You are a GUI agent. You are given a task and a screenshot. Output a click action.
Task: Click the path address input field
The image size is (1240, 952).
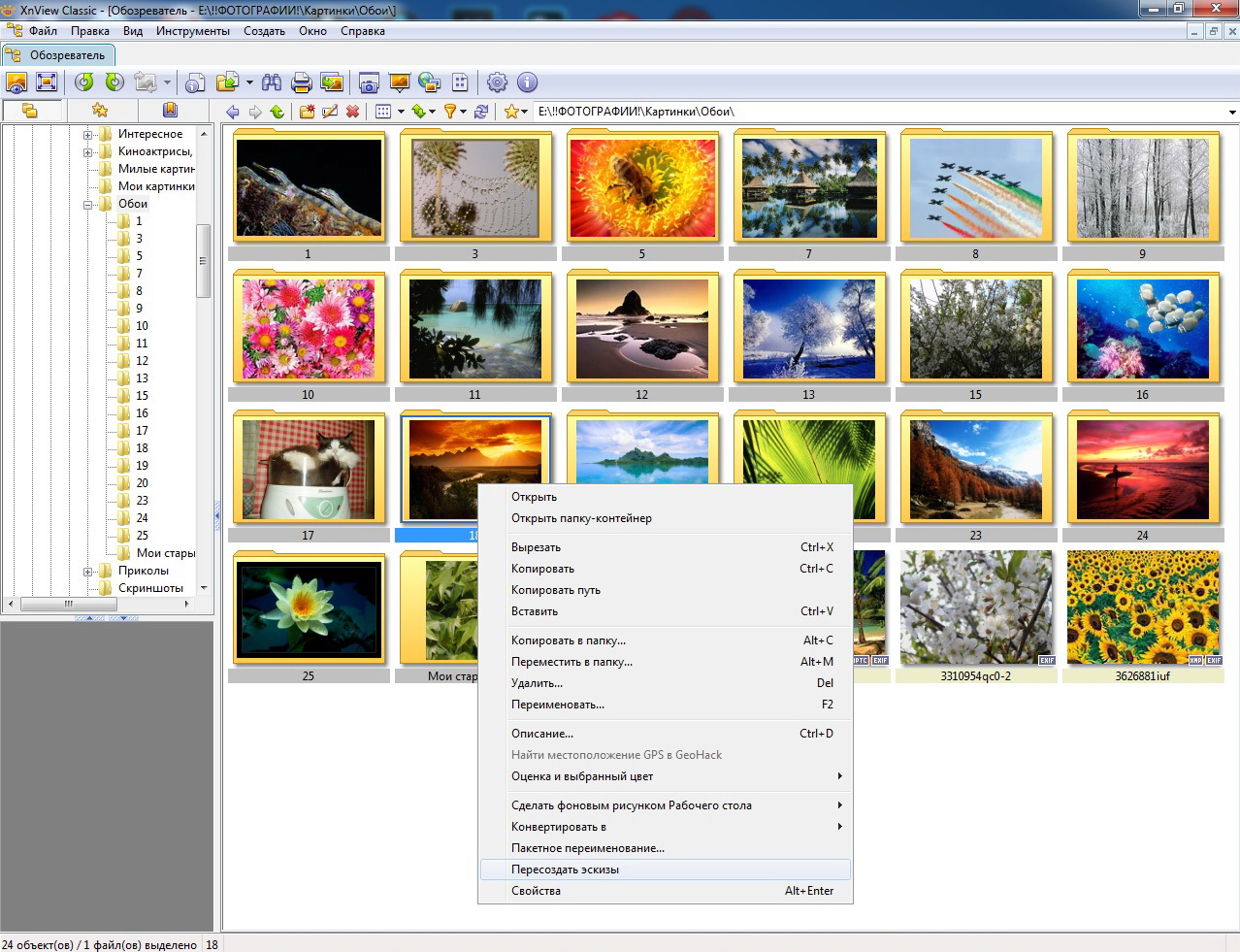[873, 112]
